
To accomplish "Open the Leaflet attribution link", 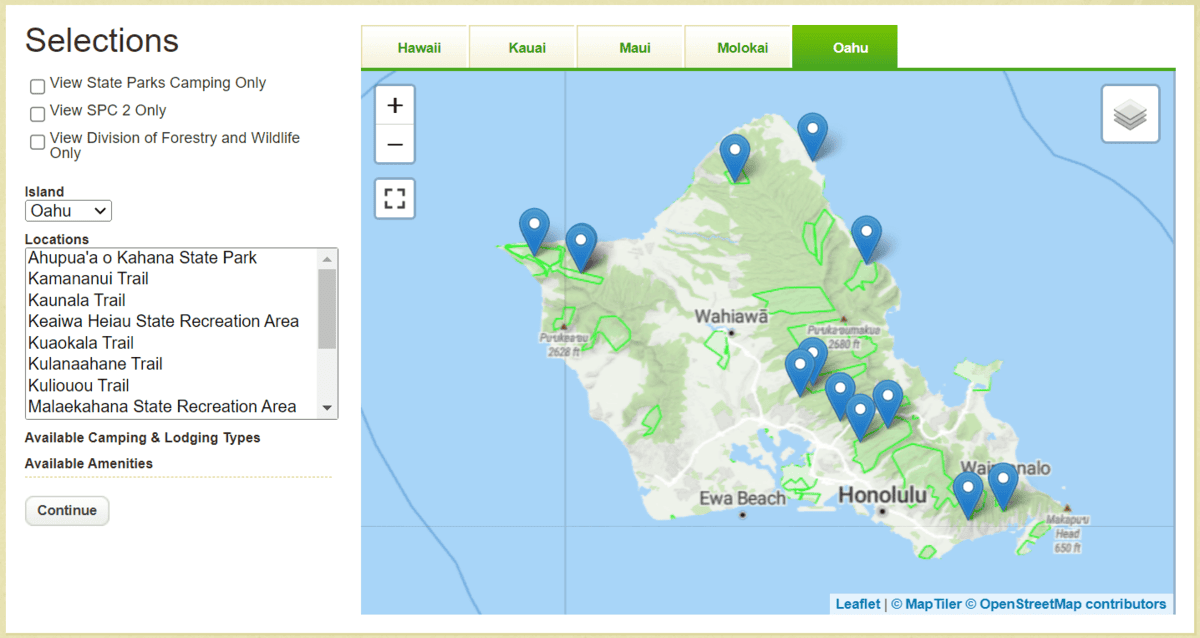I will pos(858,604).
